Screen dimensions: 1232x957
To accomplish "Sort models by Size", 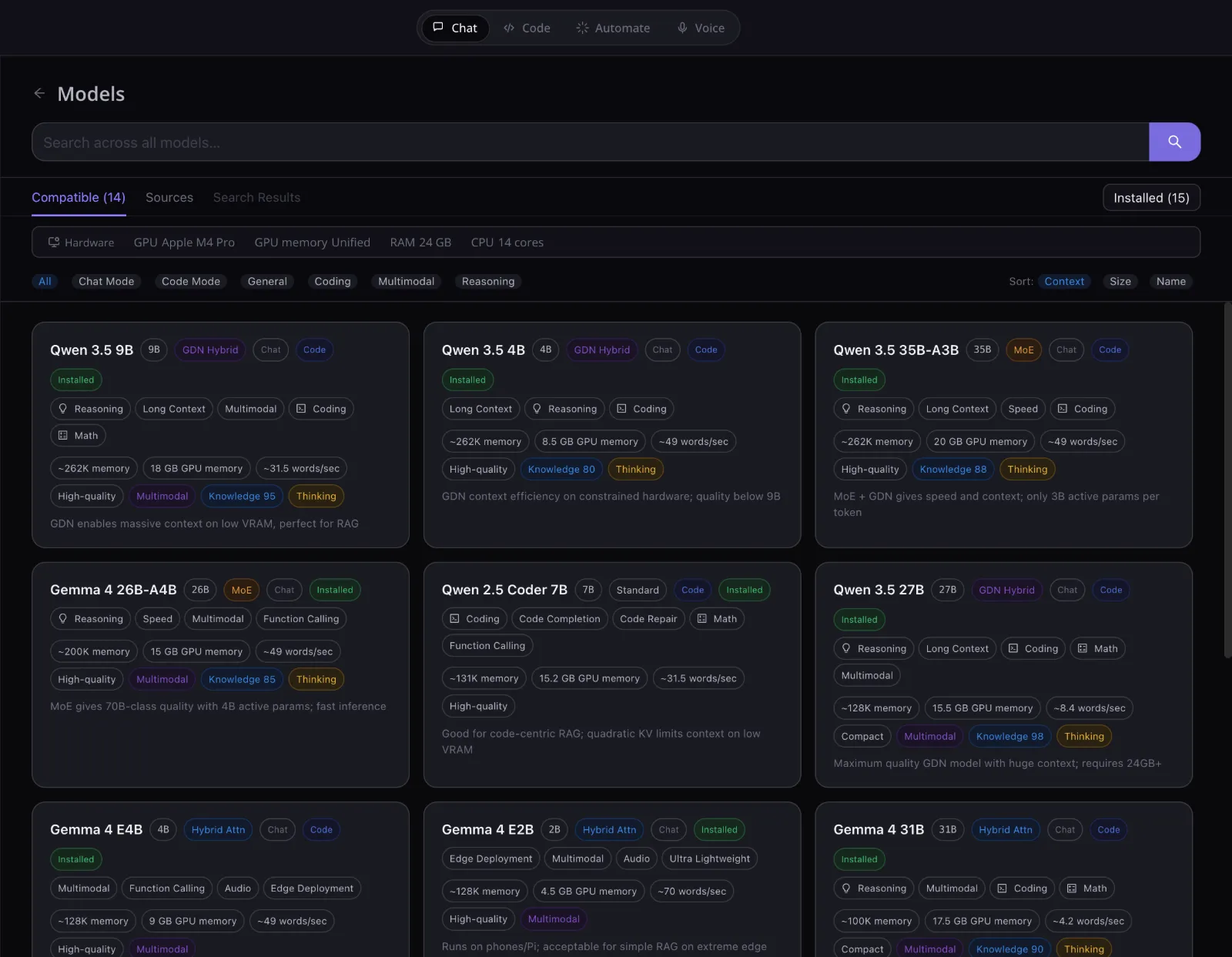I will coord(1120,281).
